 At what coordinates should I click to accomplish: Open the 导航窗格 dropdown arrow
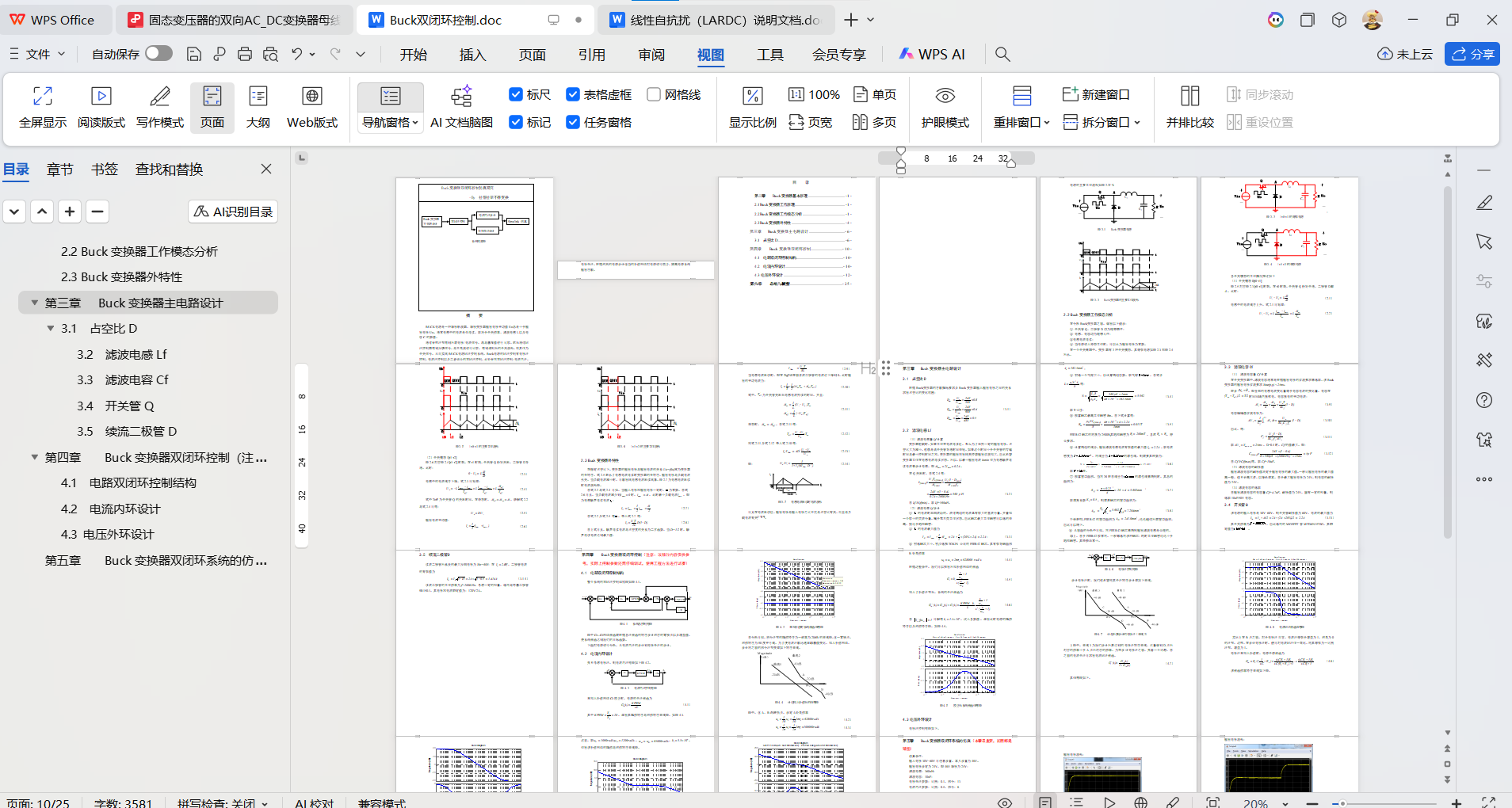click(415, 123)
